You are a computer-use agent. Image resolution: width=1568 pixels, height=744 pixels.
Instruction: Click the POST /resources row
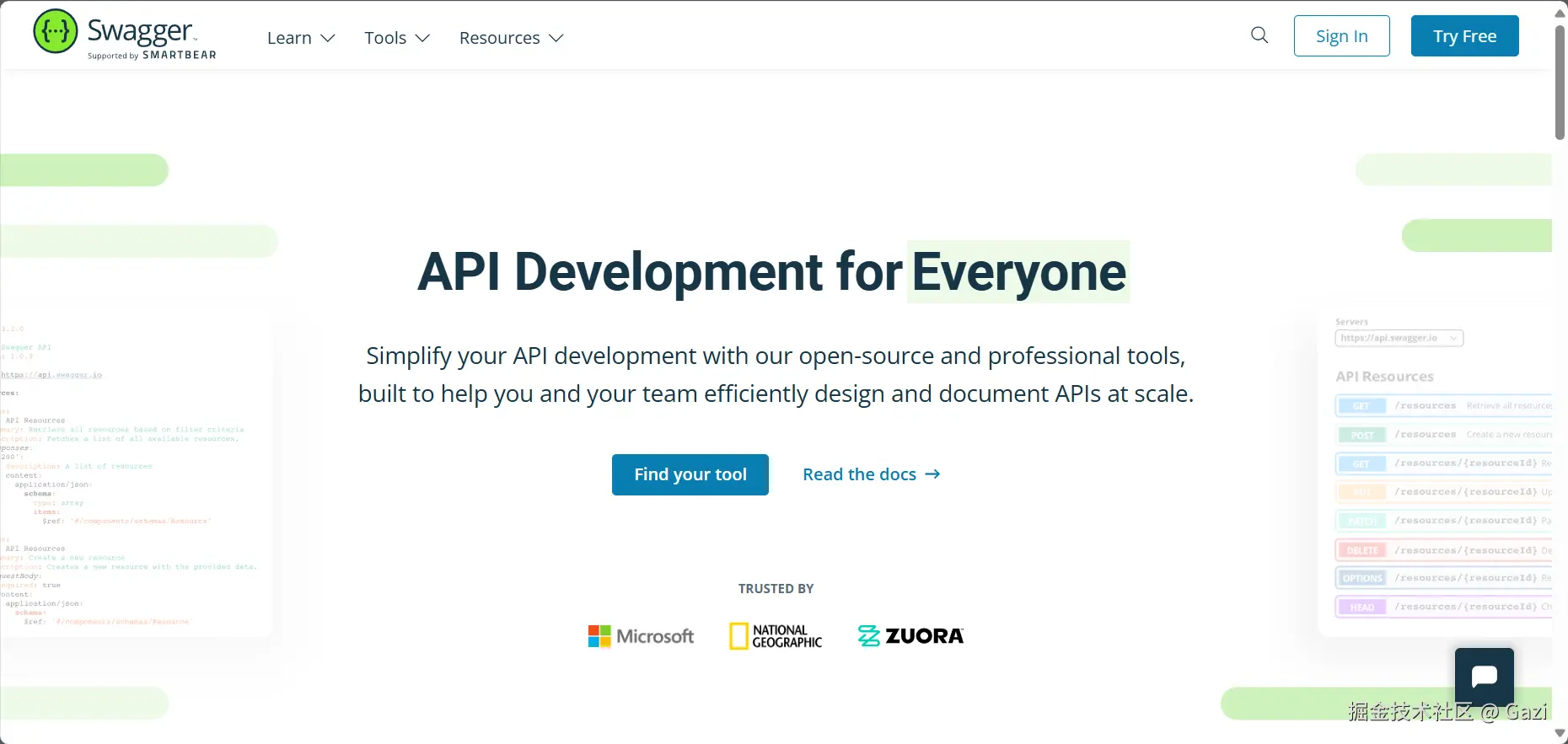coord(1444,435)
